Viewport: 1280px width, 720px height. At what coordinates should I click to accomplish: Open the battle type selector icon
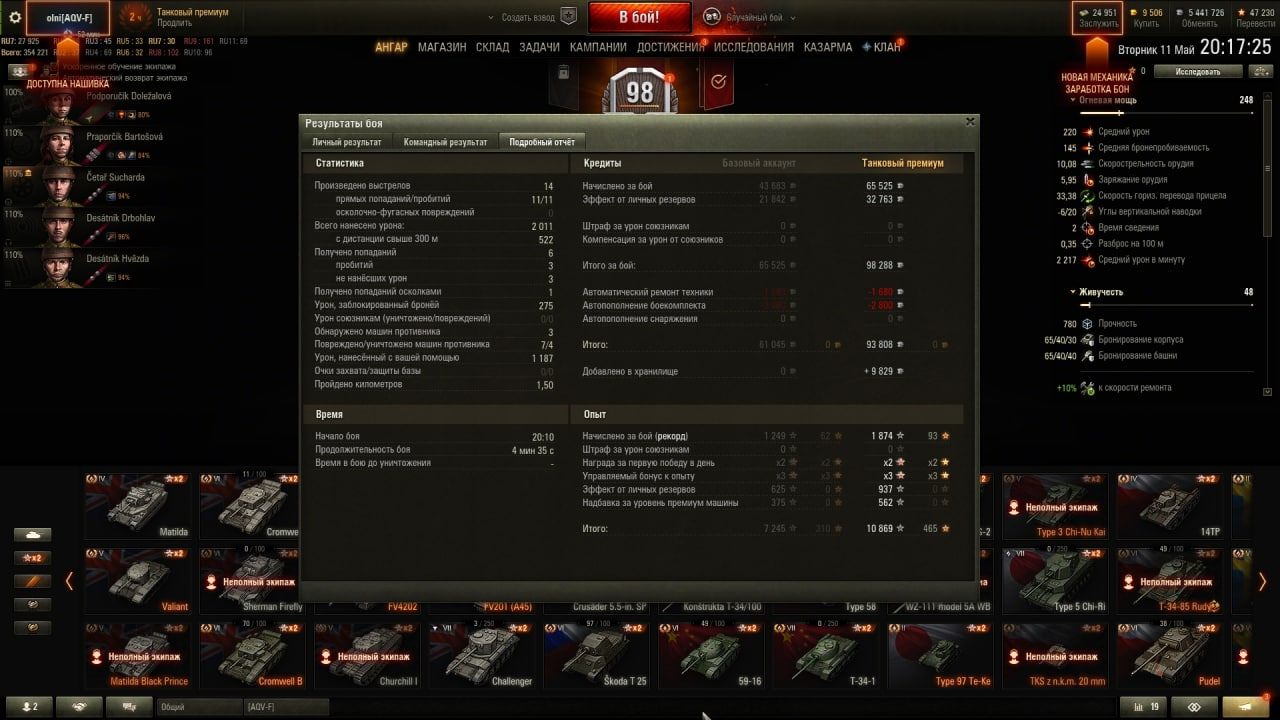tap(712, 17)
